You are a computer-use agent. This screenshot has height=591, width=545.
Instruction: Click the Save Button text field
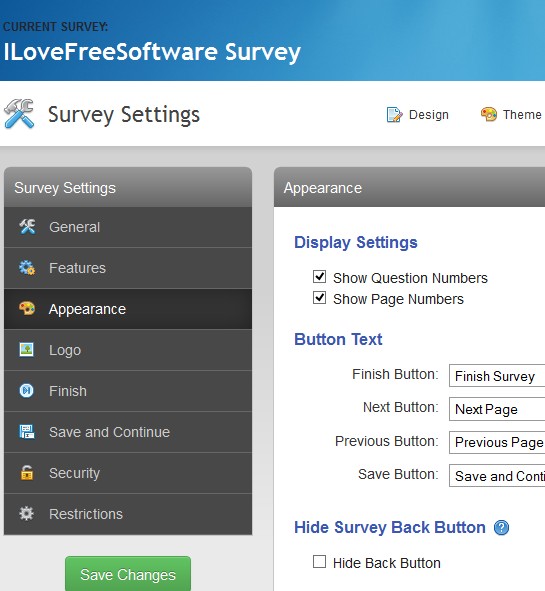[497, 476]
